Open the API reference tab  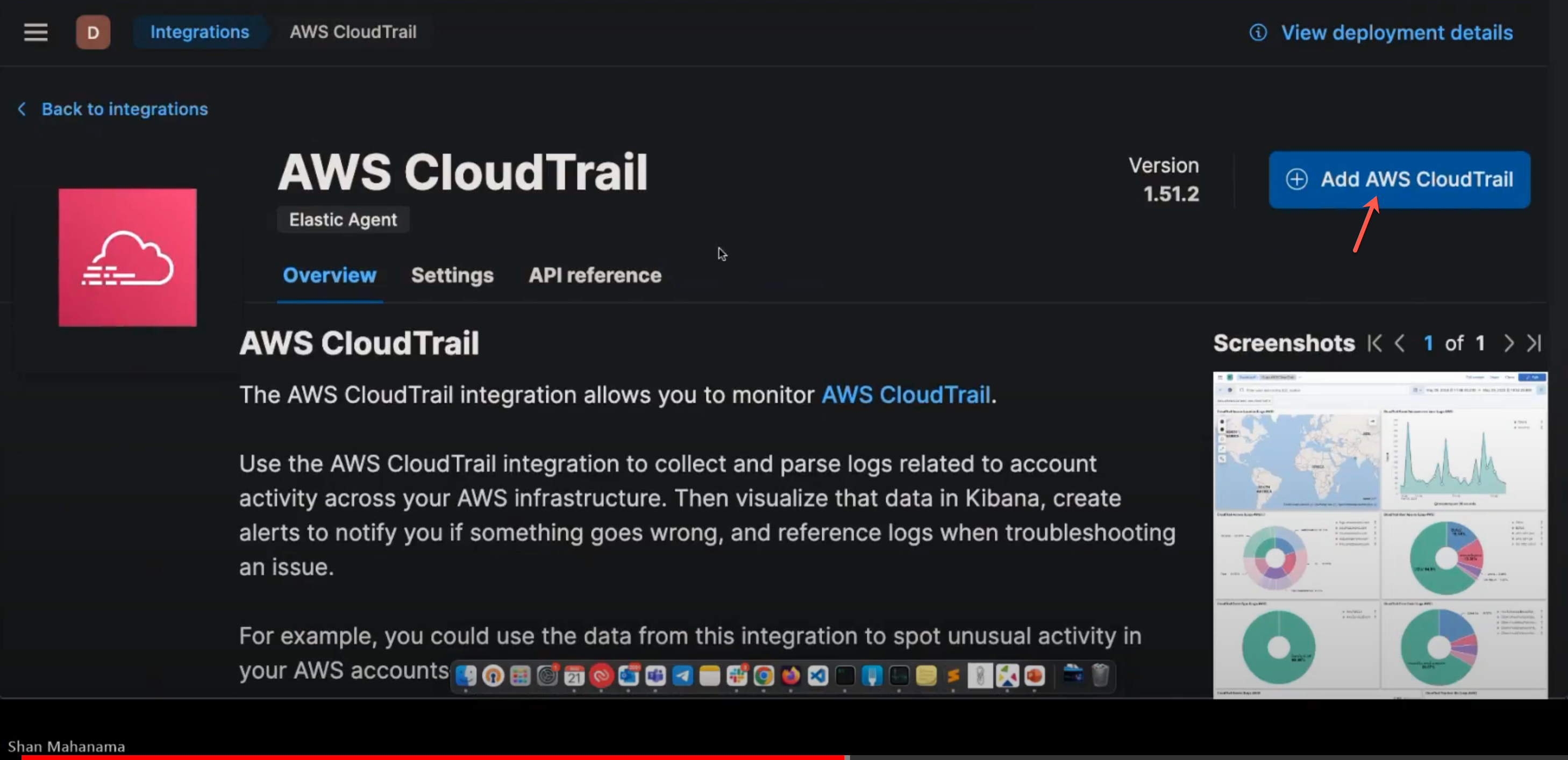pyautogui.click(x=594, y=275)
